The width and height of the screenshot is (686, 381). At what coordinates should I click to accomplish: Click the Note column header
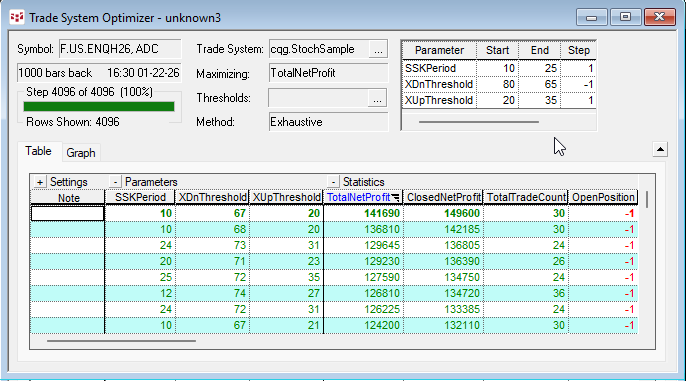click(x=68, y=198)
